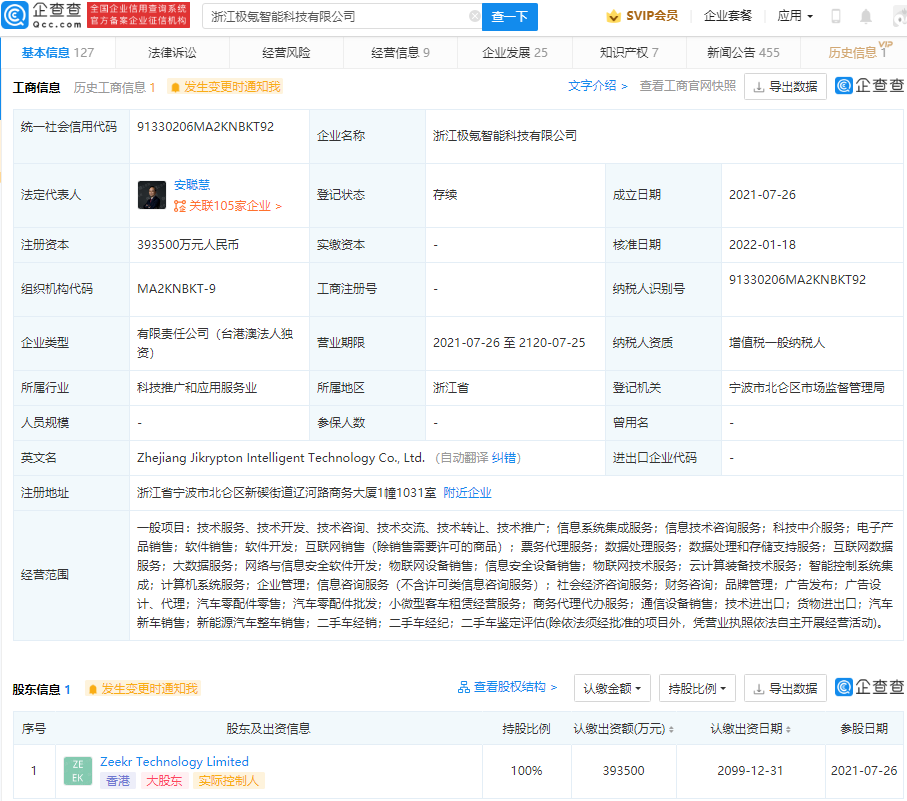Screen dimensions: 907x801
Task: Click the Qcc.com logo in the header
Action: click(42, 16)
